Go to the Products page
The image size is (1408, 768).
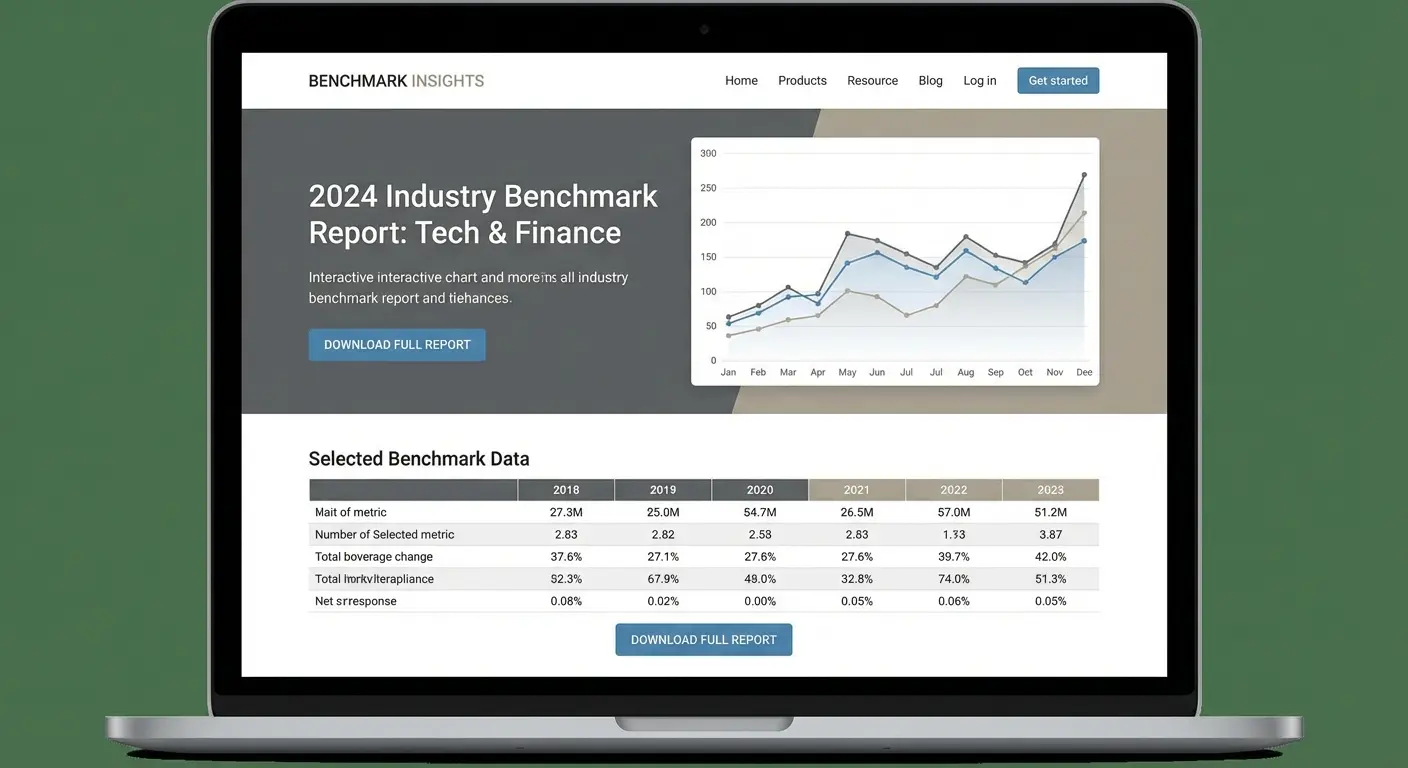click(802, 81)
